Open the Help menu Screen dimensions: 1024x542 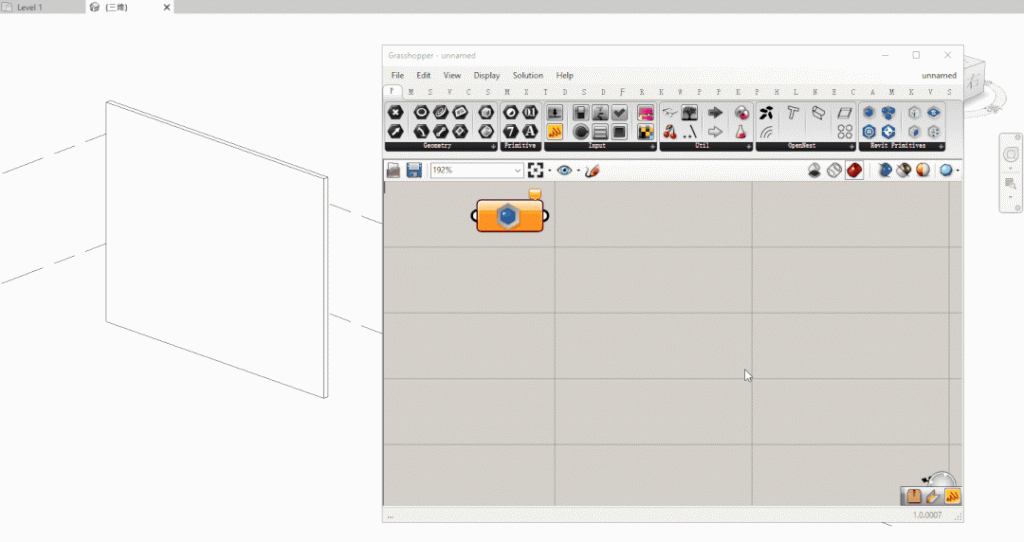coord(564,76)
